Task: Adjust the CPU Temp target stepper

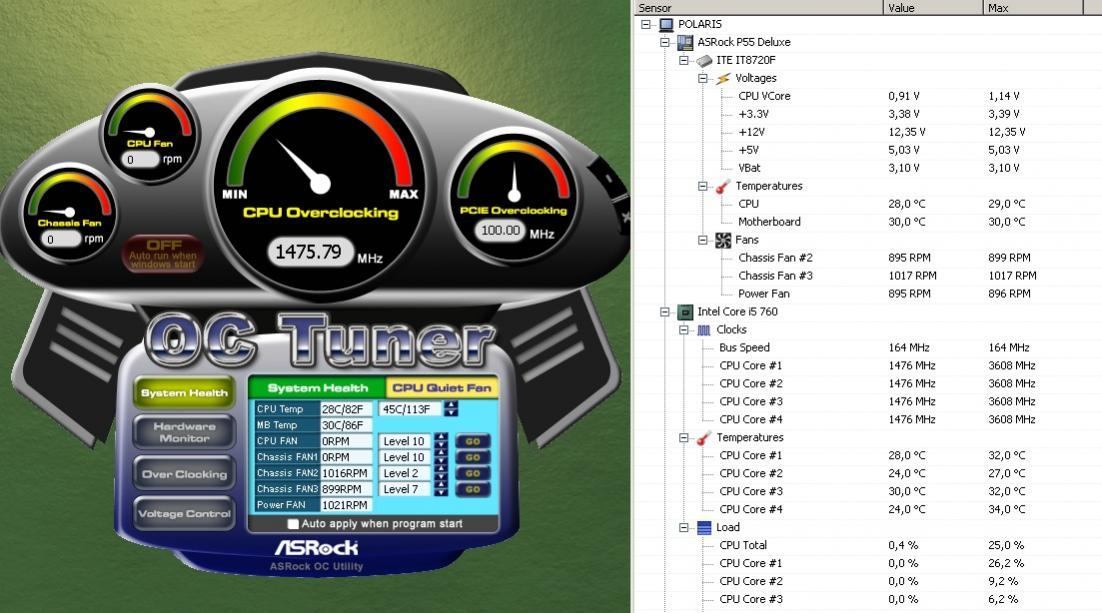Action: tap(450, 409)
